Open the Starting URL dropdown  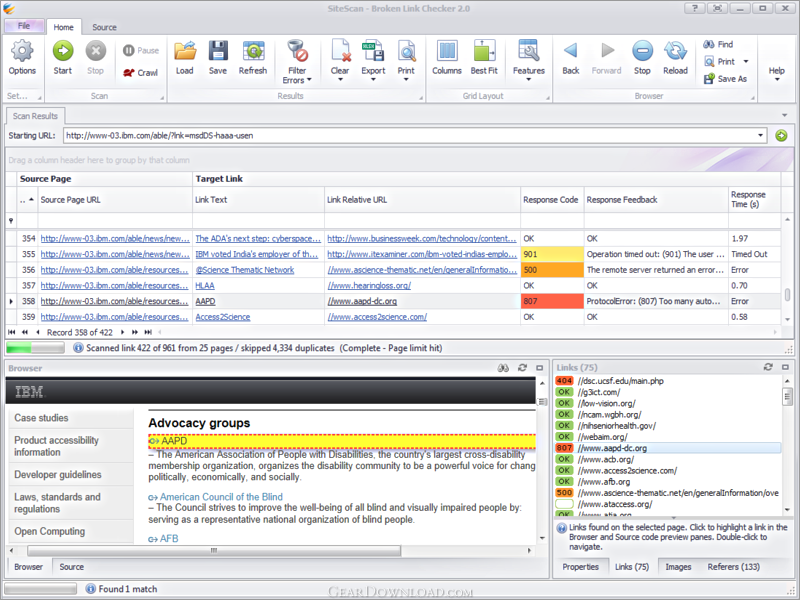(x=760, y=135)
